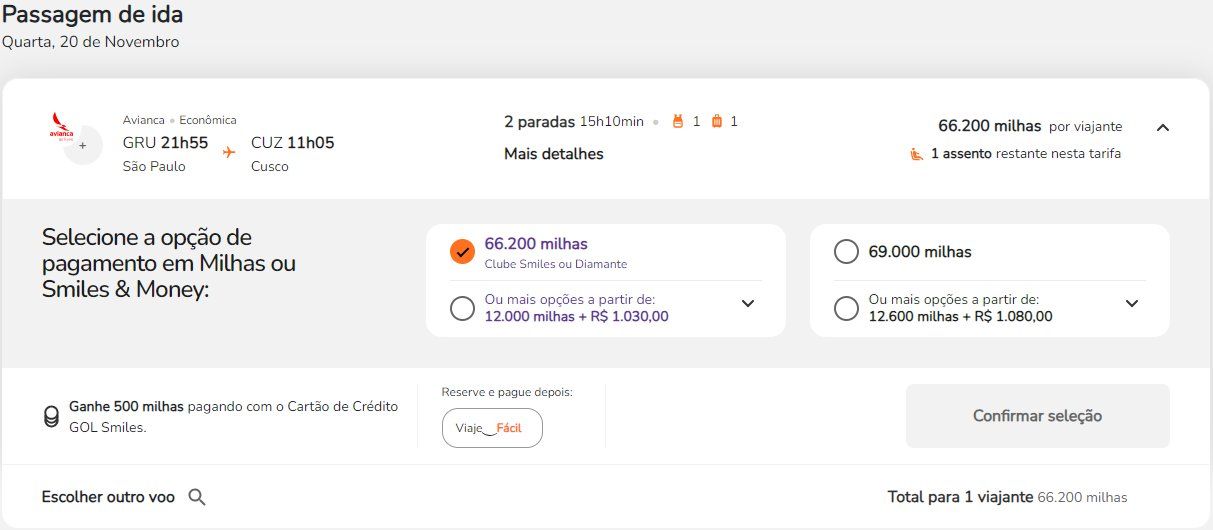
Task: Expand more options under 12.000 milhas
Action: [x=748, y=304]
